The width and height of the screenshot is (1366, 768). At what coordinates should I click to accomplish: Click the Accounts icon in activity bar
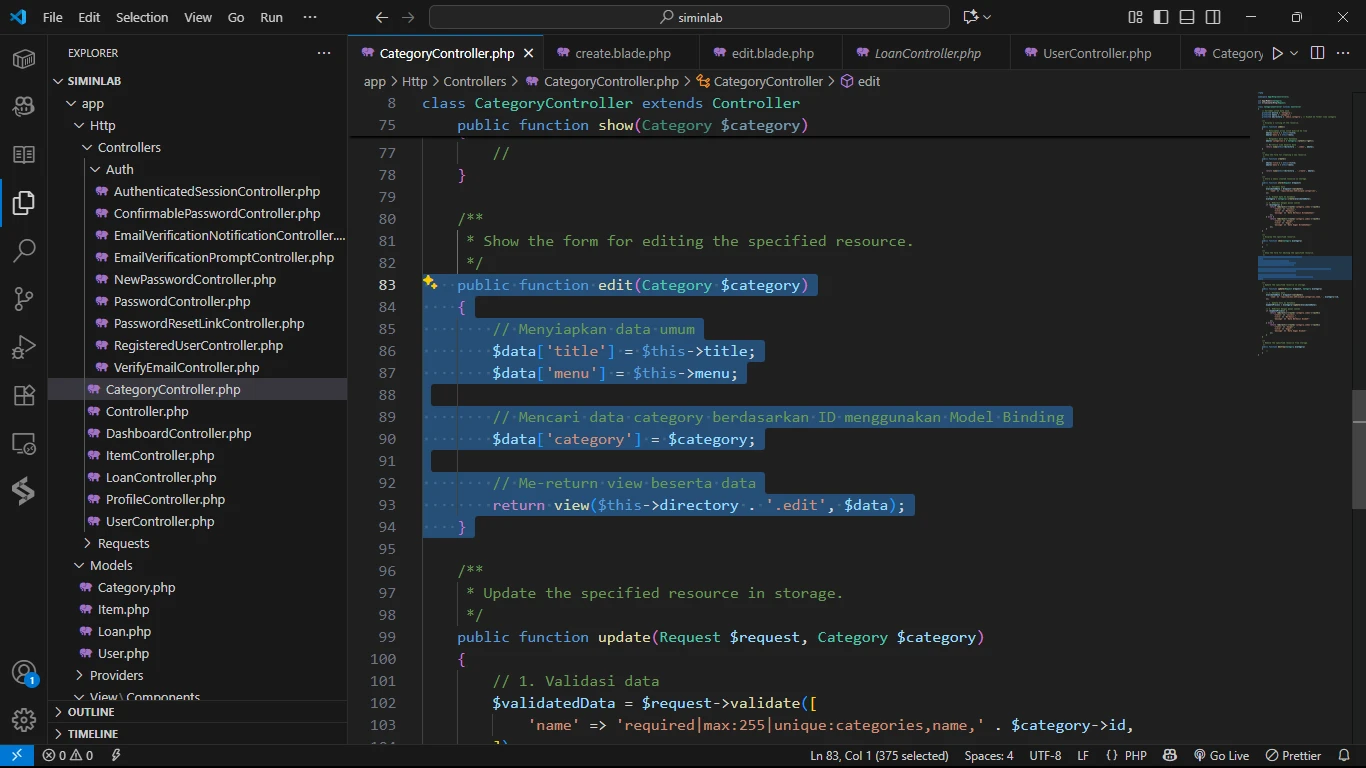(24, 673)
